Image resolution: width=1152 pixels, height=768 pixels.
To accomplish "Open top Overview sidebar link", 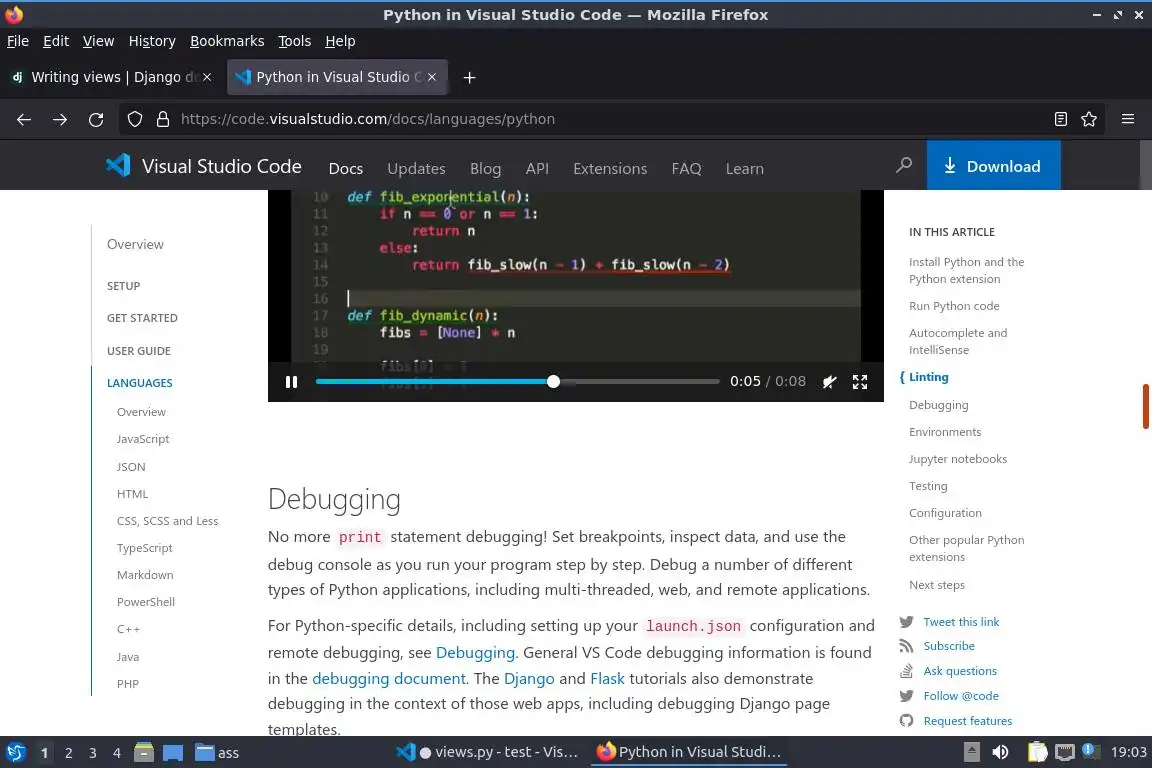I will point(135,244).
